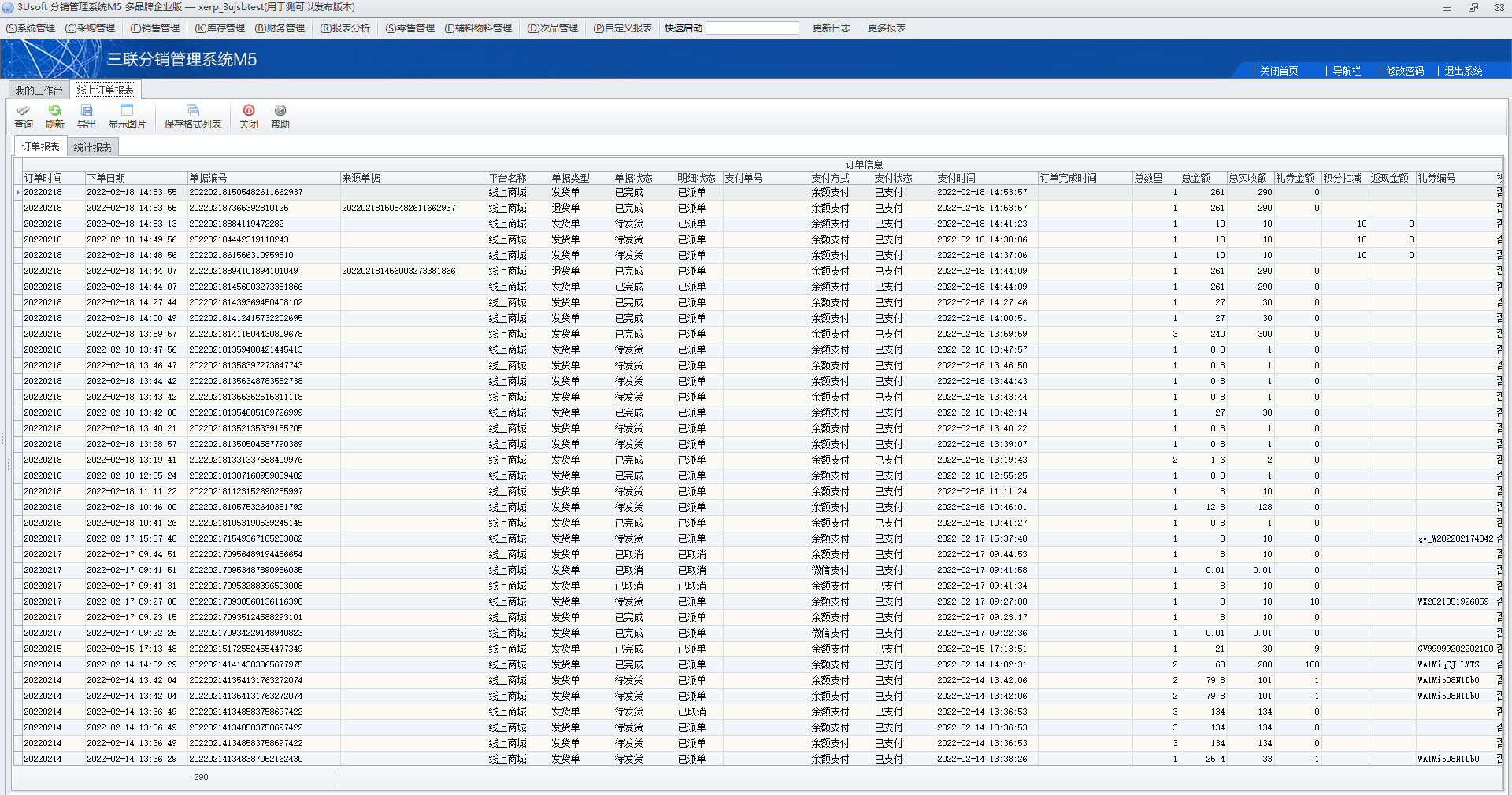
Task: Click the 订单完成时间 column header
Action: click(1084, 178)
